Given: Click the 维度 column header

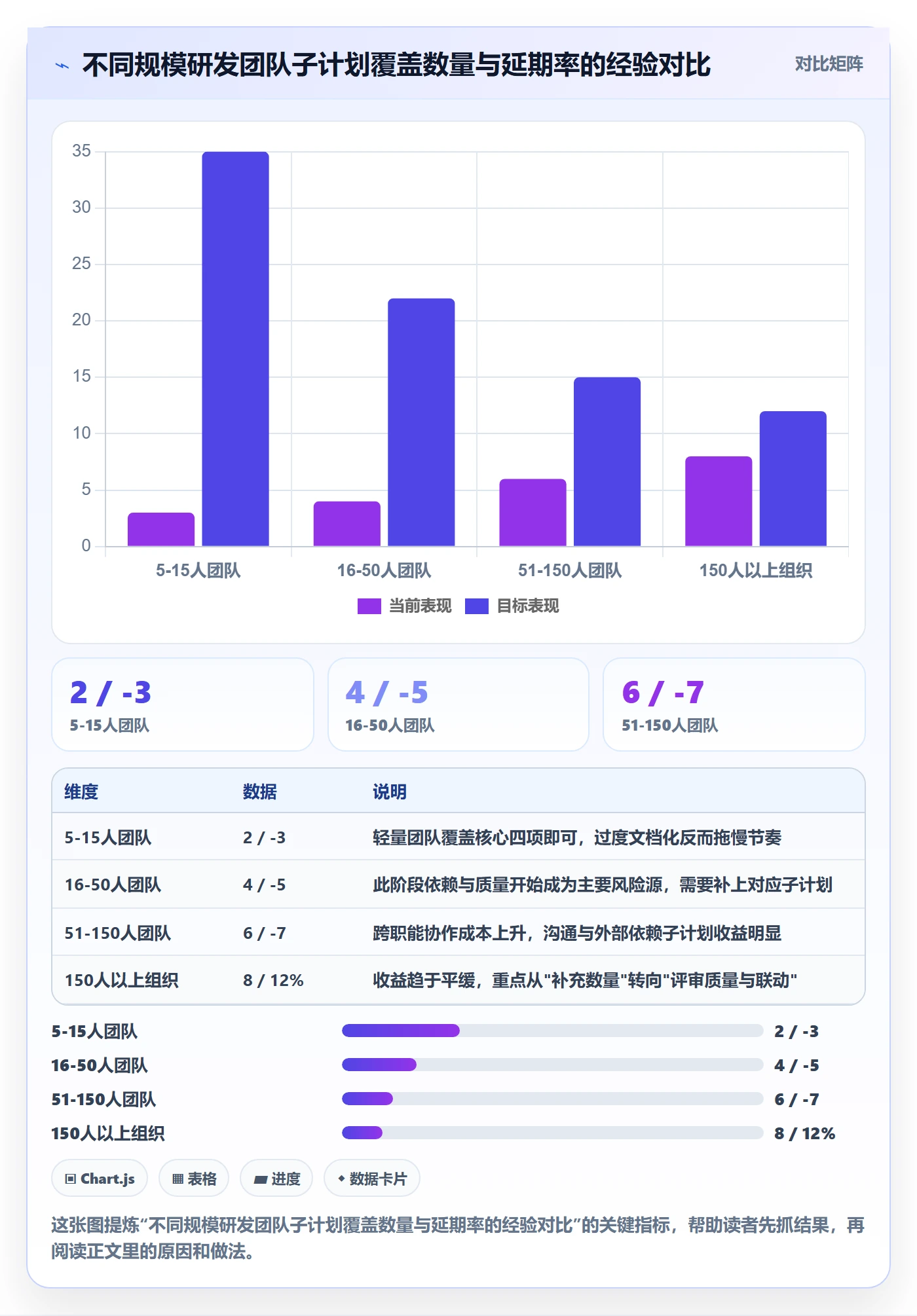Looking at the screenshot, I should click(81, 792).
